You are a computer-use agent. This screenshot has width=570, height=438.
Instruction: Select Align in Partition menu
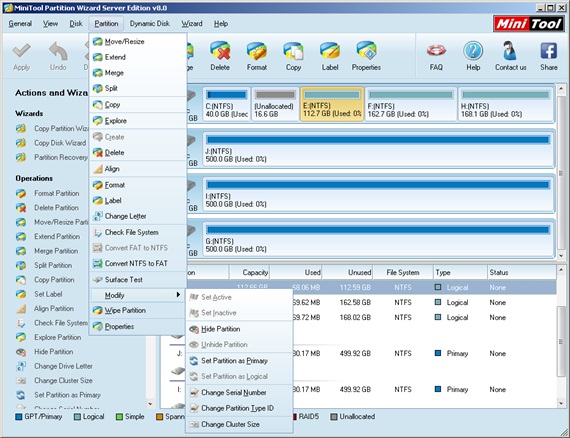pos(138,169)
